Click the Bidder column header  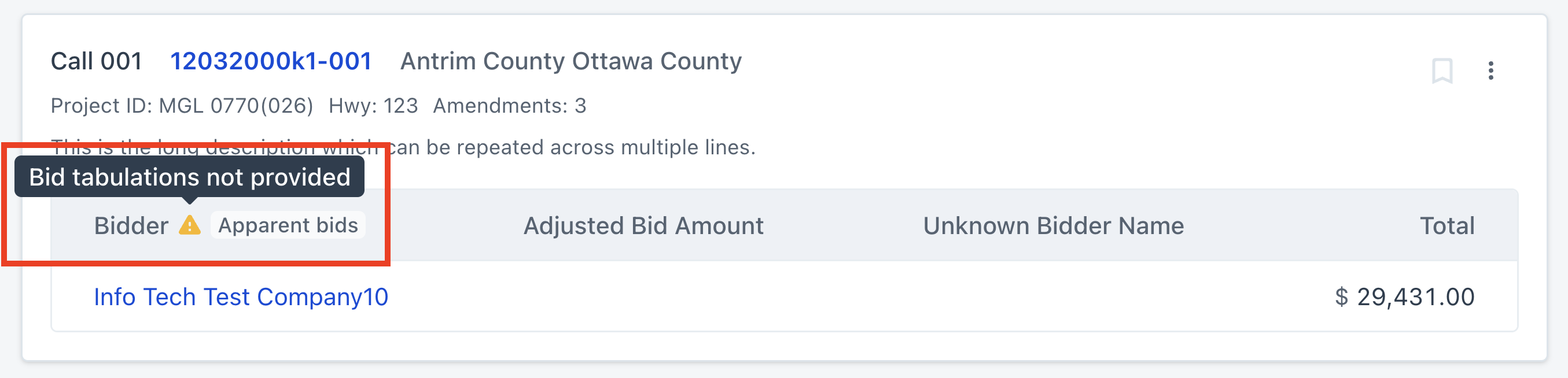pyautogui.click(x=131, y=226)
